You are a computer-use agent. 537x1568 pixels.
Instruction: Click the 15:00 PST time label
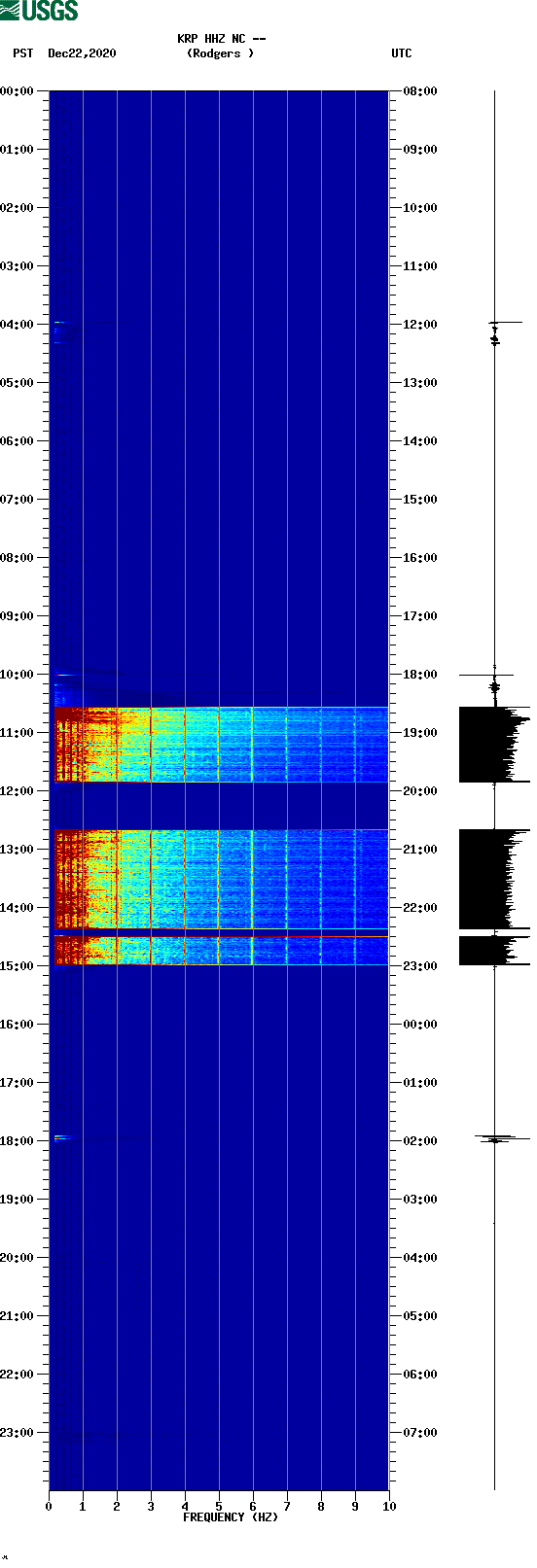click(x=18, y=966)
